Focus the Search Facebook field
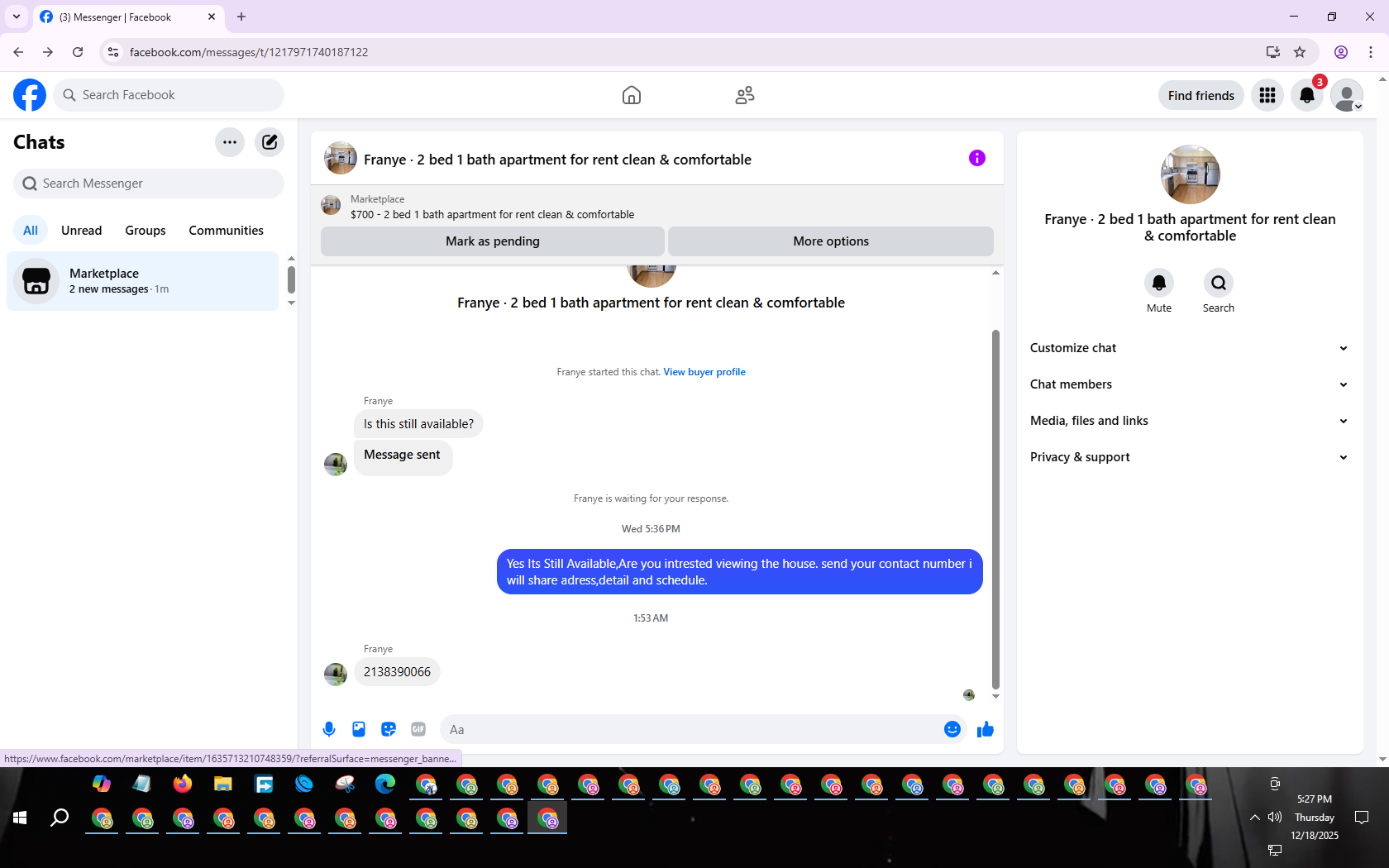 169,95
